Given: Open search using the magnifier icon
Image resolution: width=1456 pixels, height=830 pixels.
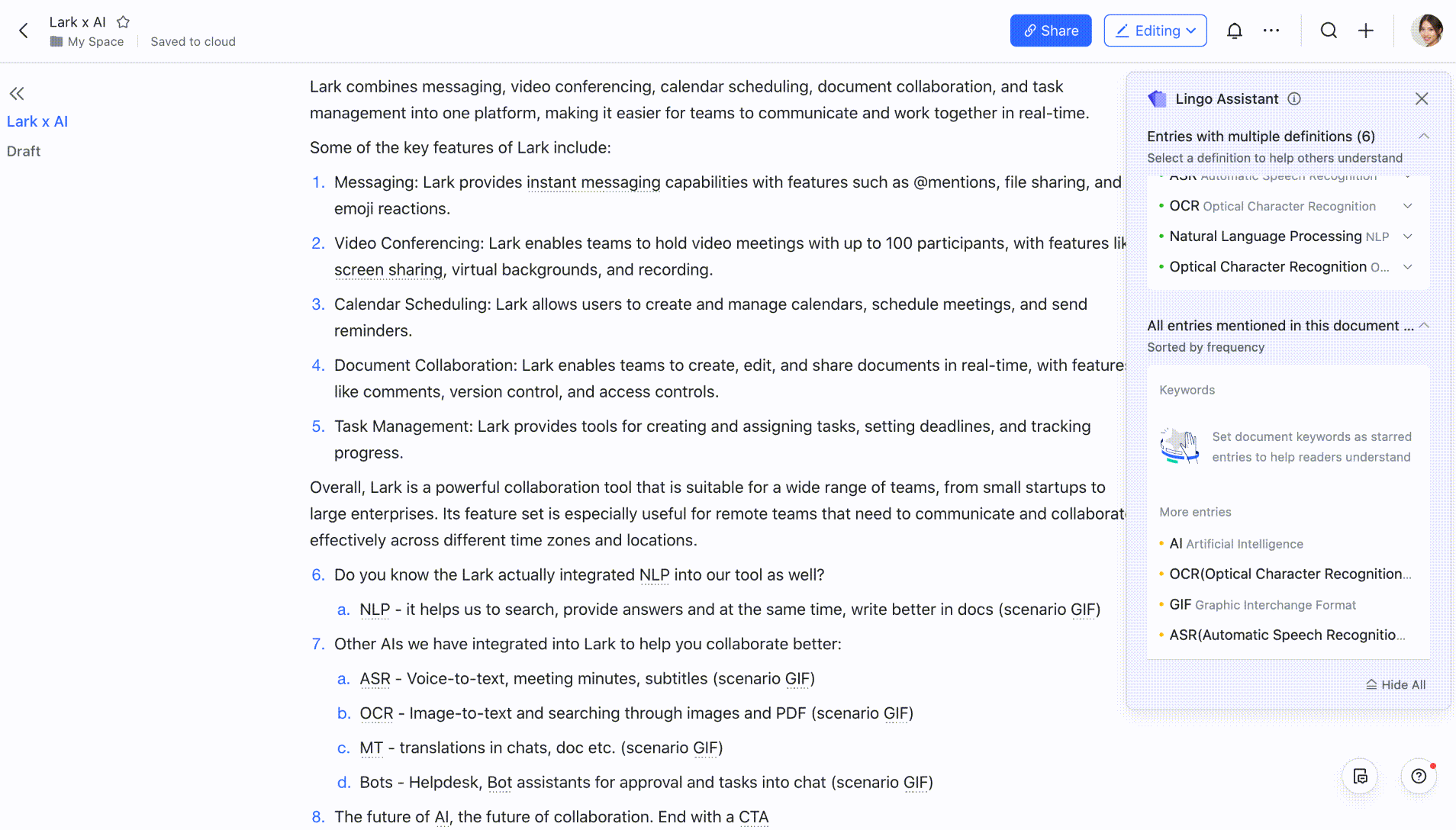Looking at the screenshot, I should [1329, 31].
